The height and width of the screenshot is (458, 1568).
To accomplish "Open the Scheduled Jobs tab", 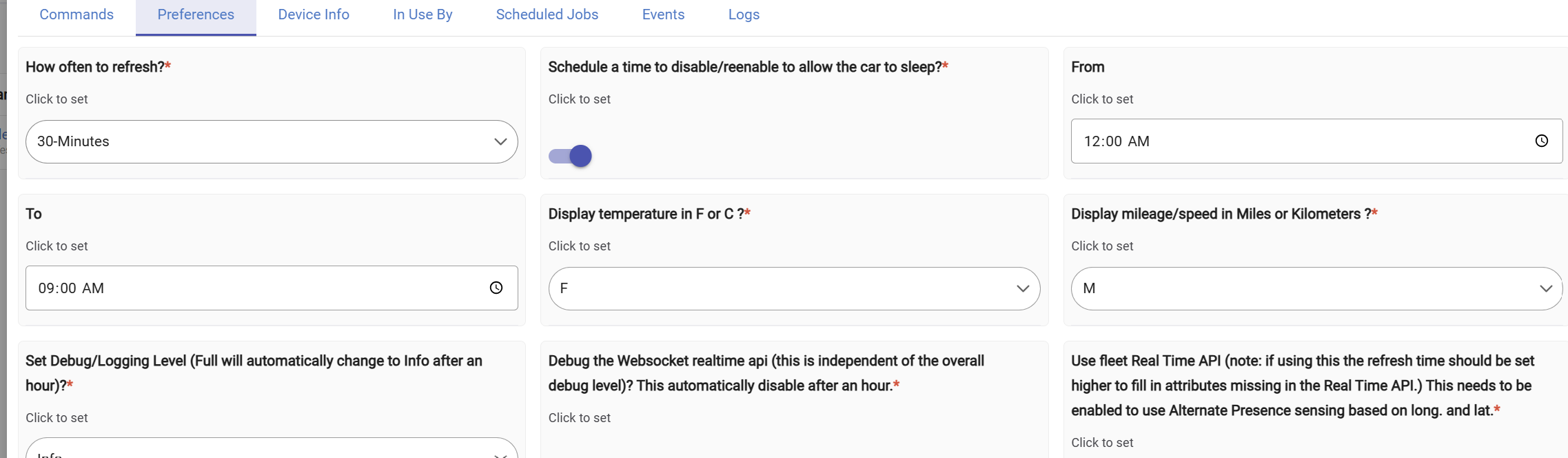I will [547, 14].
